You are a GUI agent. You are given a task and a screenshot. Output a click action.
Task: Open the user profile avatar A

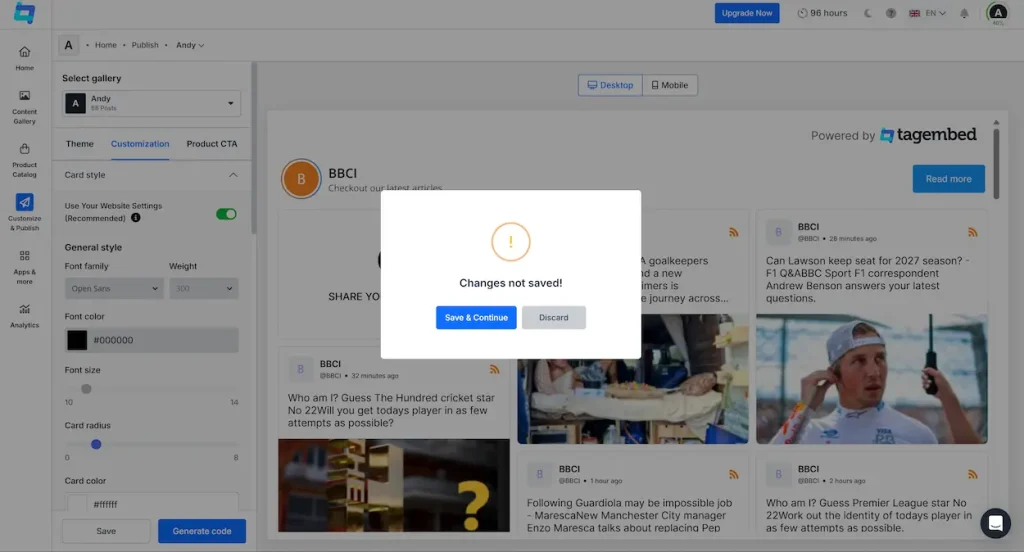pyautogui.click(x=997, y=13)
